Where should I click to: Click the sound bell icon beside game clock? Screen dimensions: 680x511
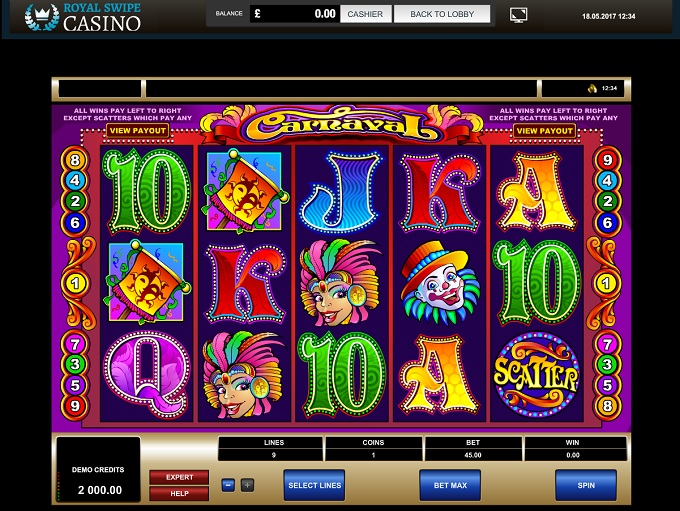tap(592, 88)
